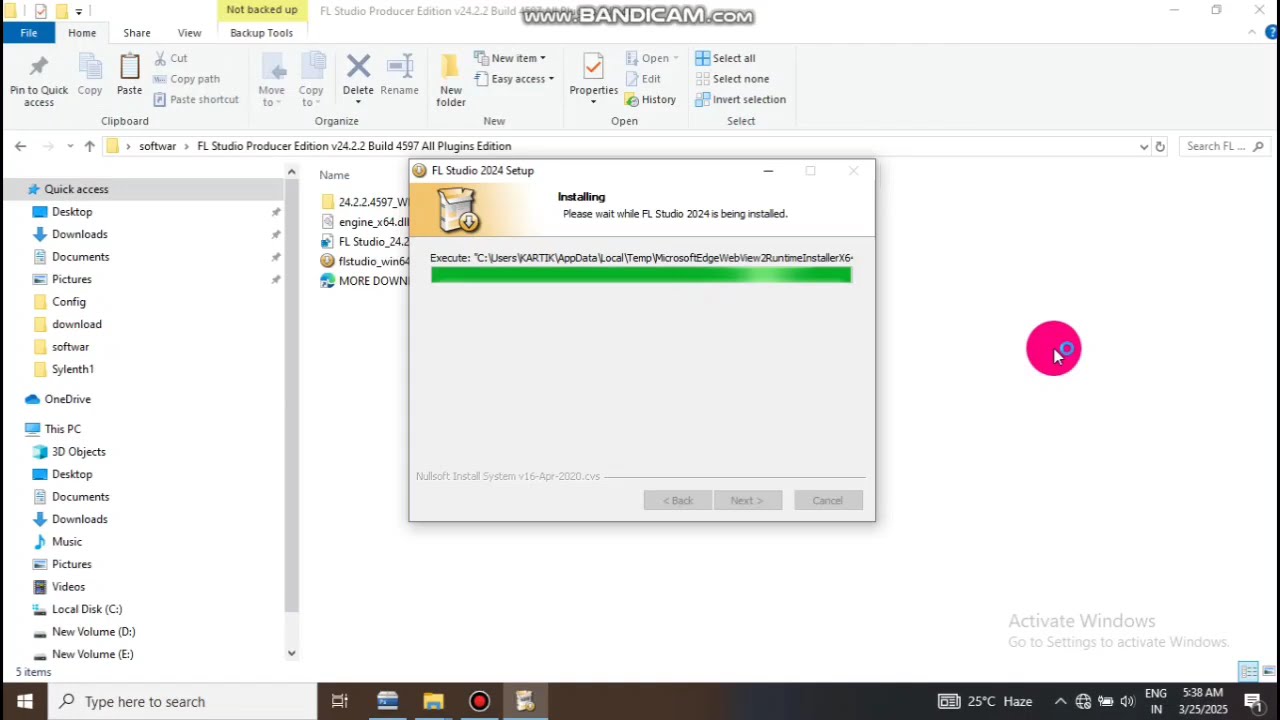Click the new folder icon in title bar toolbar
The width and height of the screenshot is (1280, 720).
(60, 11)
